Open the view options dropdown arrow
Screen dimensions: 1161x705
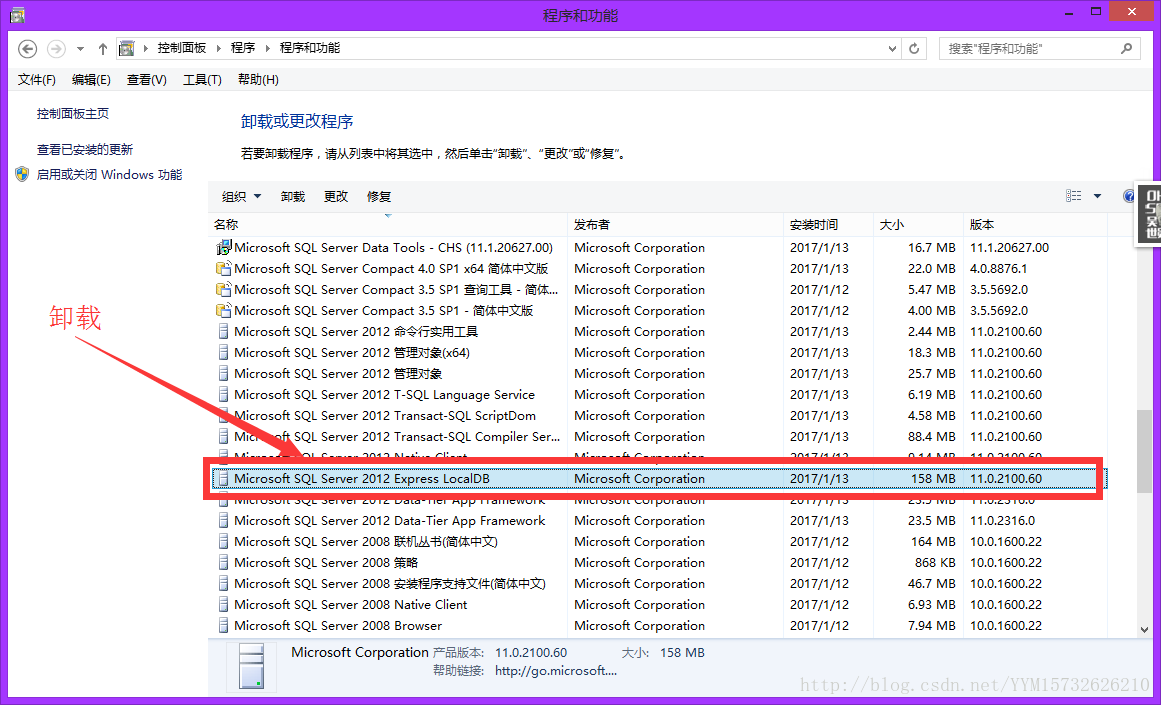coord(1097,196)
